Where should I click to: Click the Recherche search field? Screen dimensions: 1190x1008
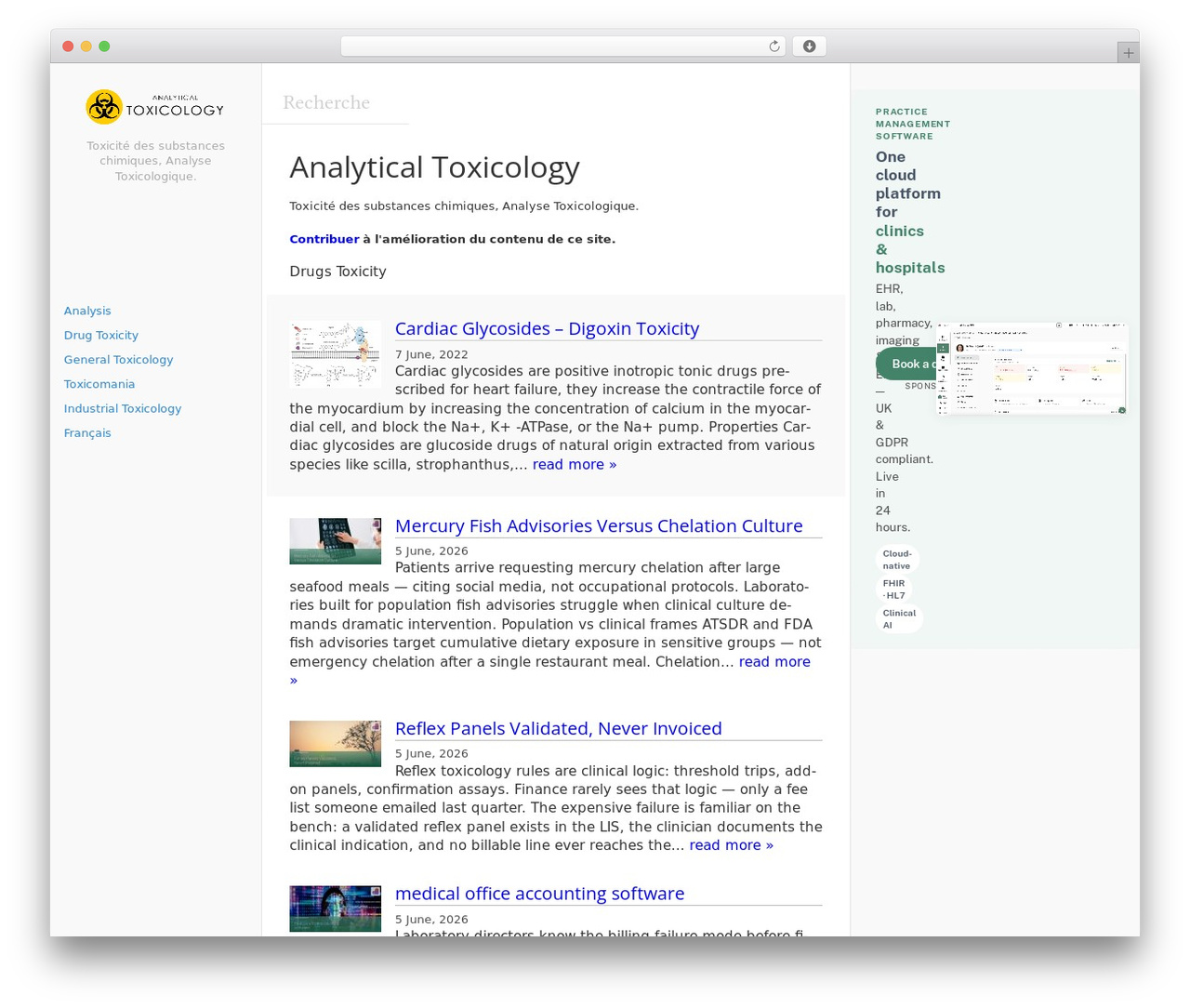coord(336,103)
